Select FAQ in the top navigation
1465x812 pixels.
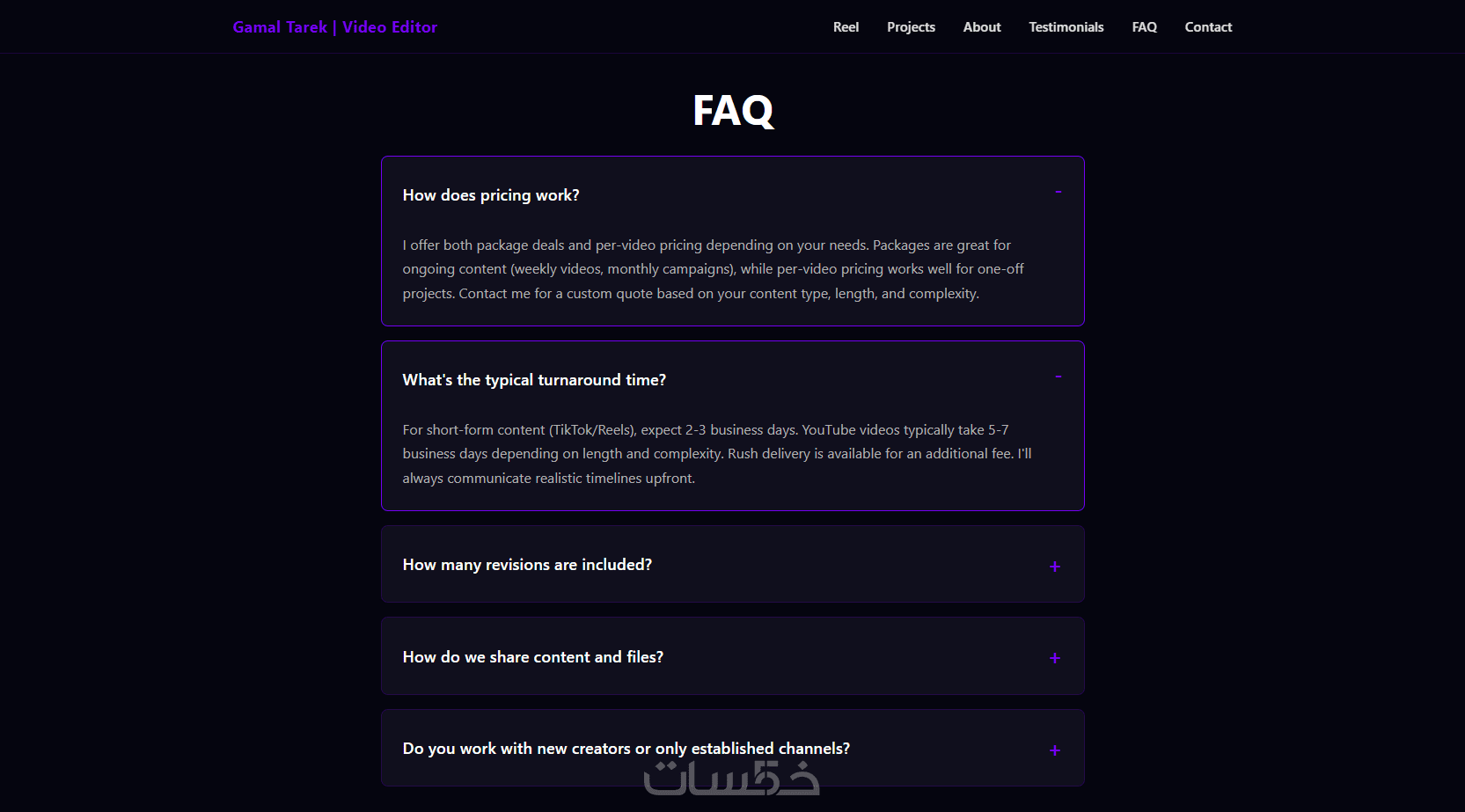point(1144,27)
